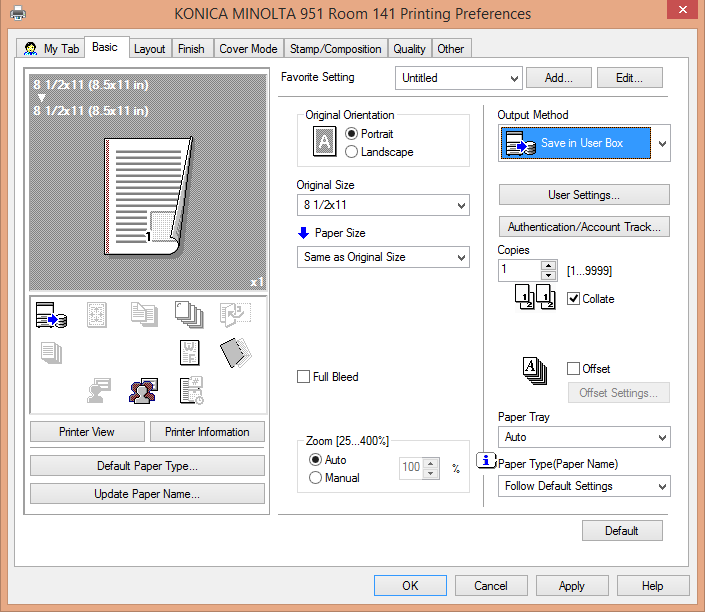Select Landscape orientation
The image size is (705, 612).
point(351,152)
